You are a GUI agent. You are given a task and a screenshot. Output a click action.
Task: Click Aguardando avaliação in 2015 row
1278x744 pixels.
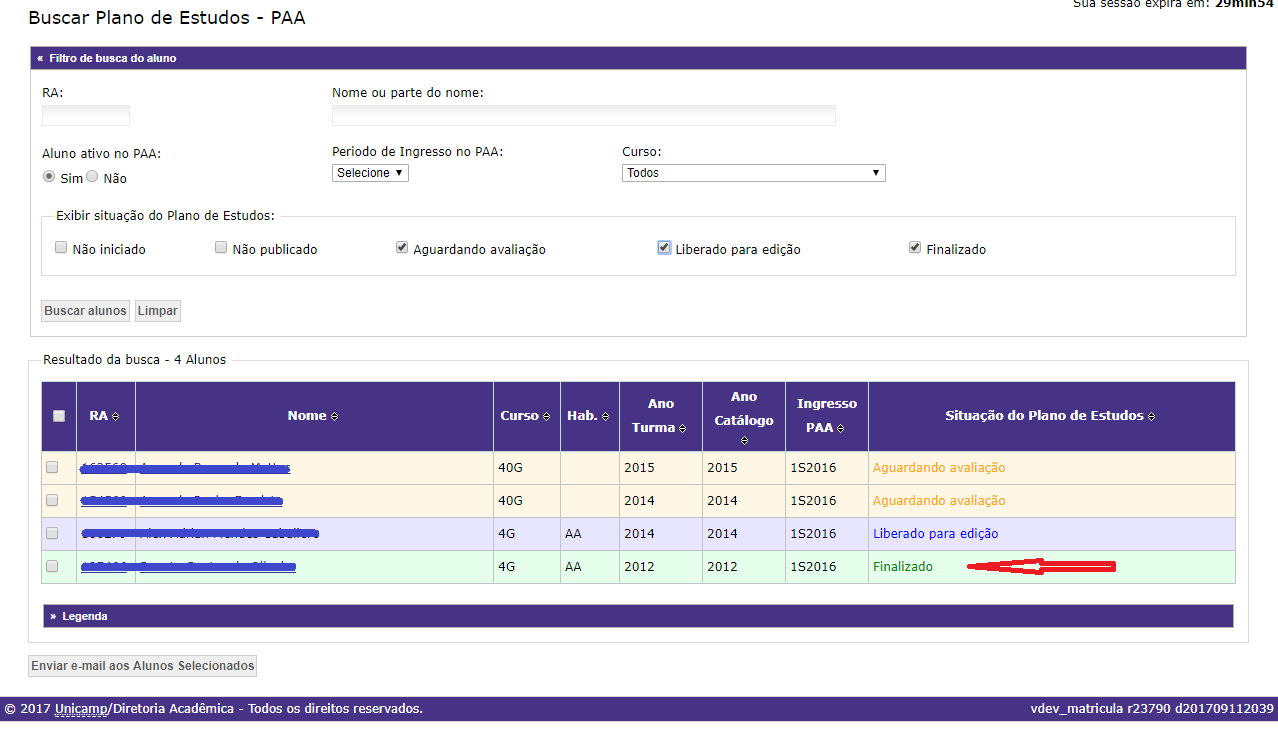click(x=939, y=468)
